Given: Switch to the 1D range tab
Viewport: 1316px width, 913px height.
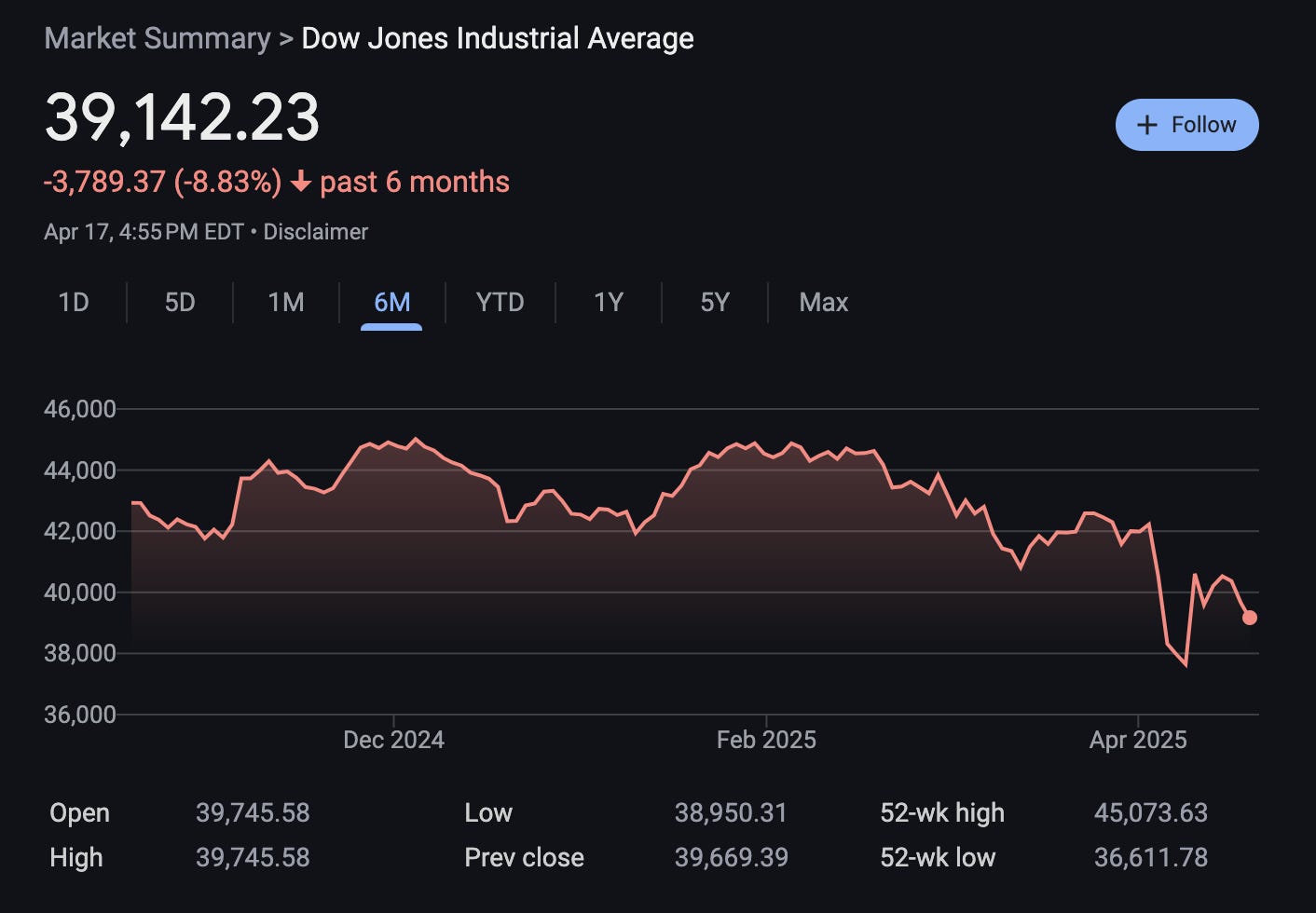Looking at the screenshot, I should tap(74, 302).
